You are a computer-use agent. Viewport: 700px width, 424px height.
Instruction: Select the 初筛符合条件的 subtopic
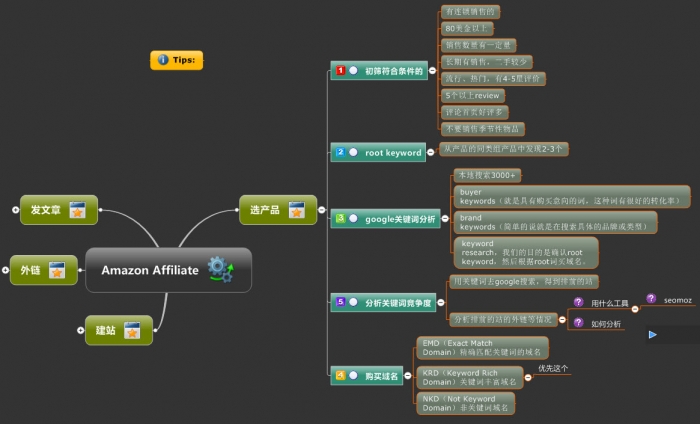pos(379,71)
